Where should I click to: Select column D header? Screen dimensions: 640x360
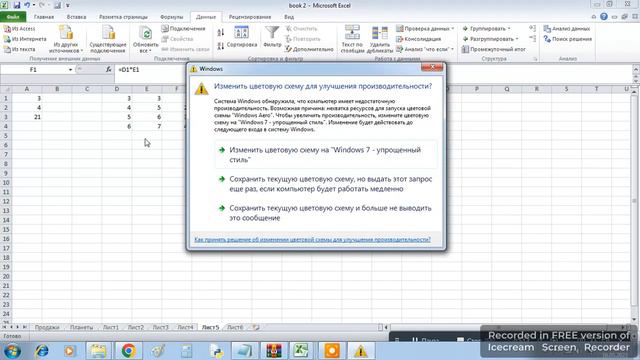click(117, 89)
